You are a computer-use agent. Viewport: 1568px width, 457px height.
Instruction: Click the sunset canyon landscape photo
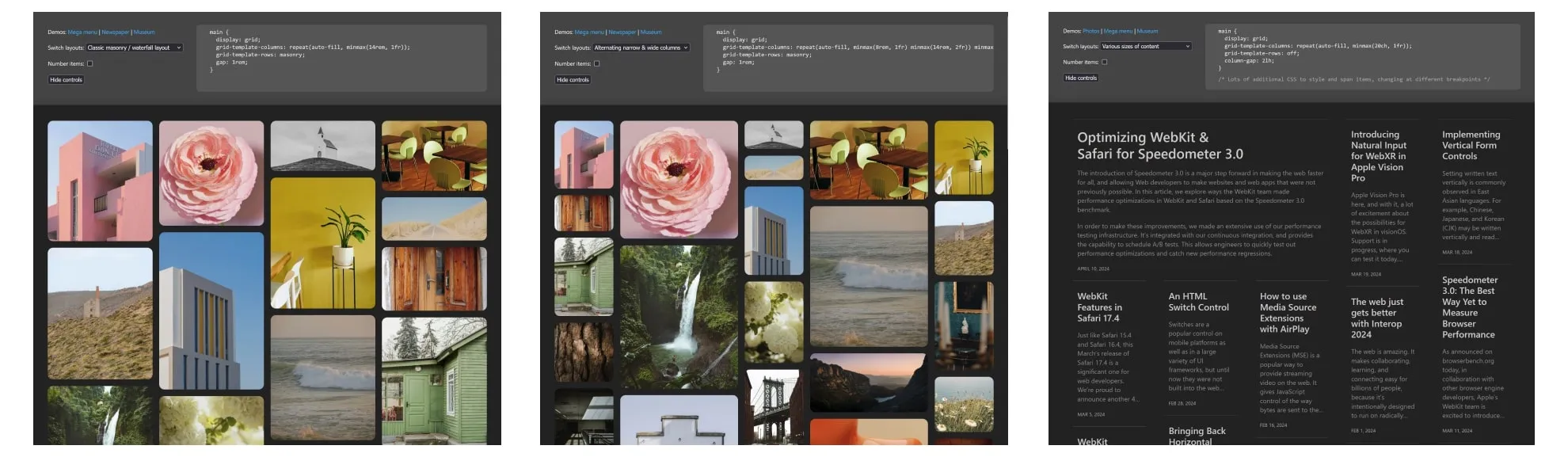tap(868, 383)
